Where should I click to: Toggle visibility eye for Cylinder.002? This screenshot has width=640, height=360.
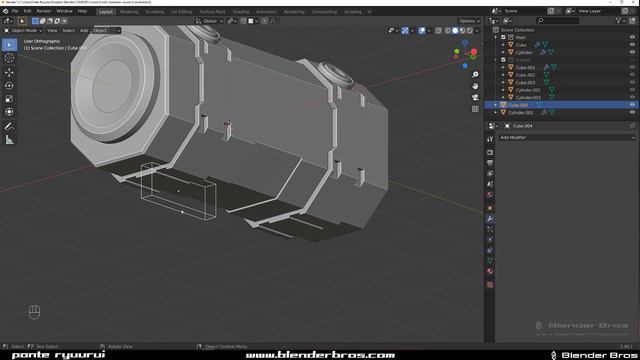632,112
